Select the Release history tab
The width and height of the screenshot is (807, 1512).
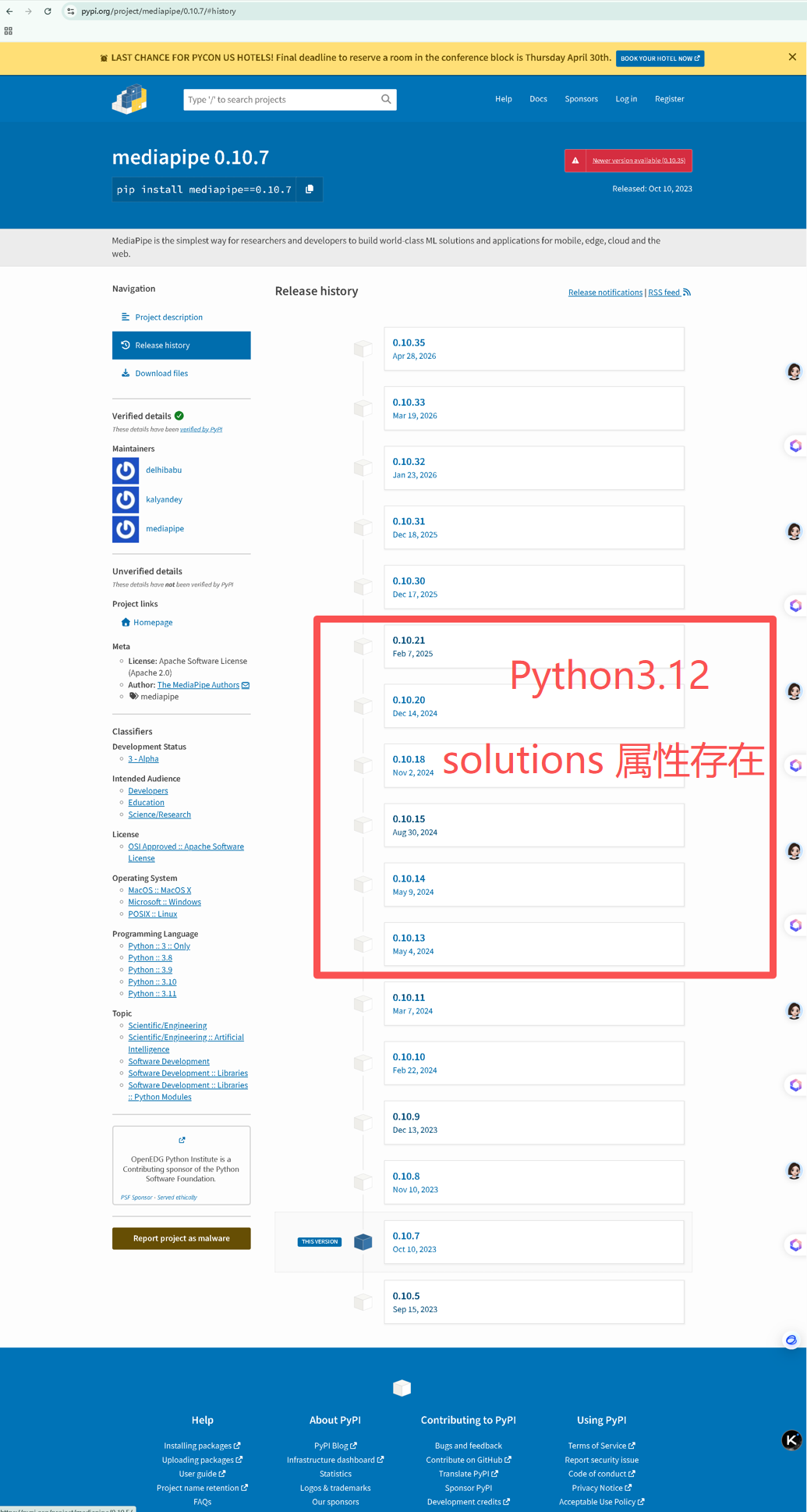182,346
